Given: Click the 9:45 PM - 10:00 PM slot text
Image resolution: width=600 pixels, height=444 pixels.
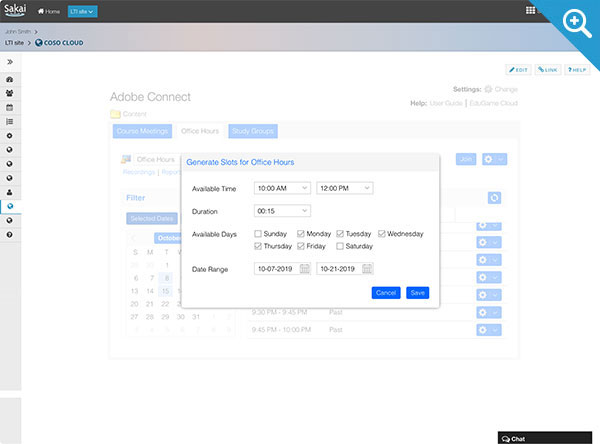Looking at the screenshot, I should tap(281, 330).
